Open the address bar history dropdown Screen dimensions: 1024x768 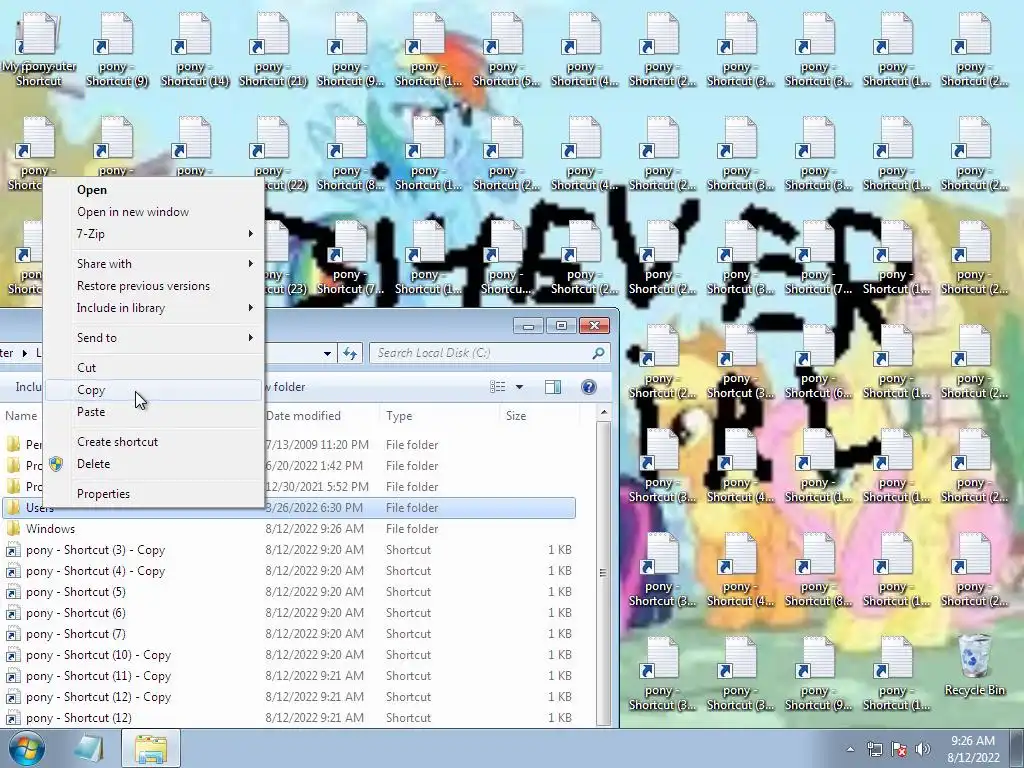pos(327,353)
